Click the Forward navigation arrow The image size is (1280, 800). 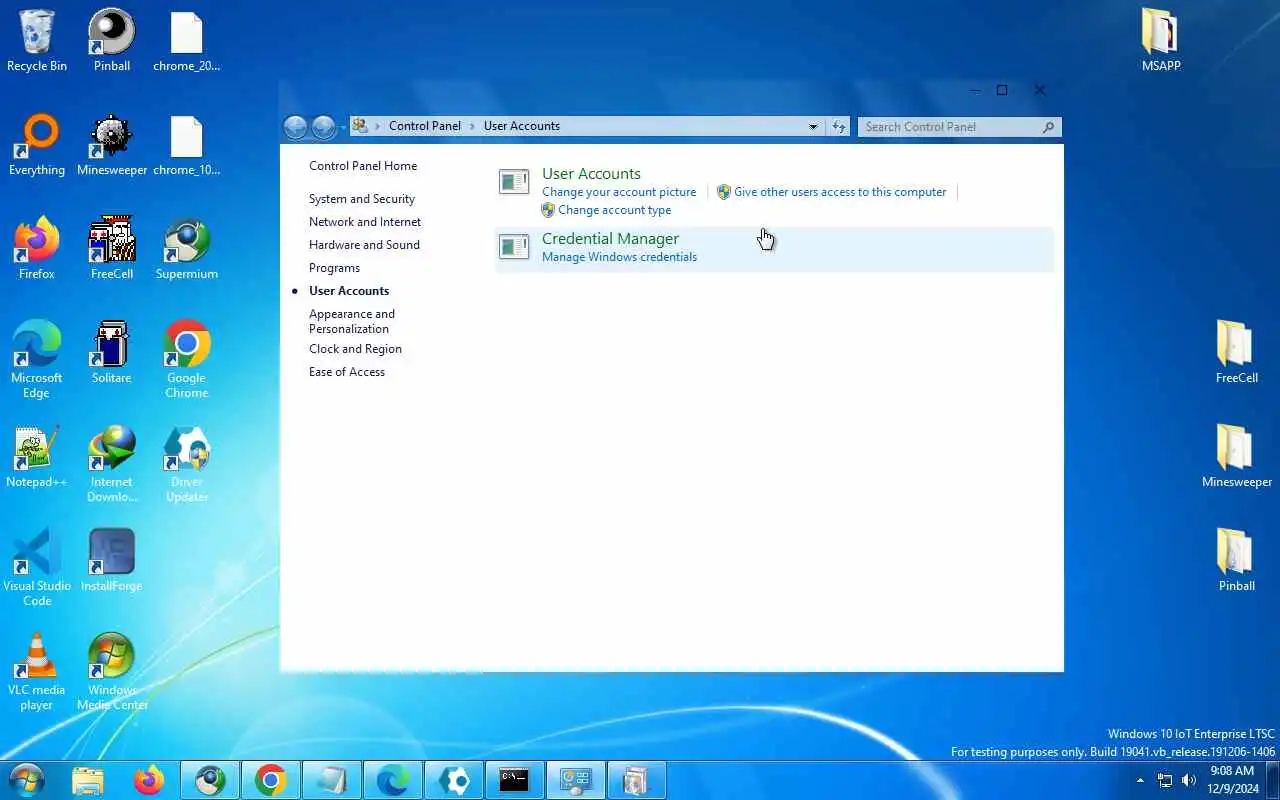point(323,127)
